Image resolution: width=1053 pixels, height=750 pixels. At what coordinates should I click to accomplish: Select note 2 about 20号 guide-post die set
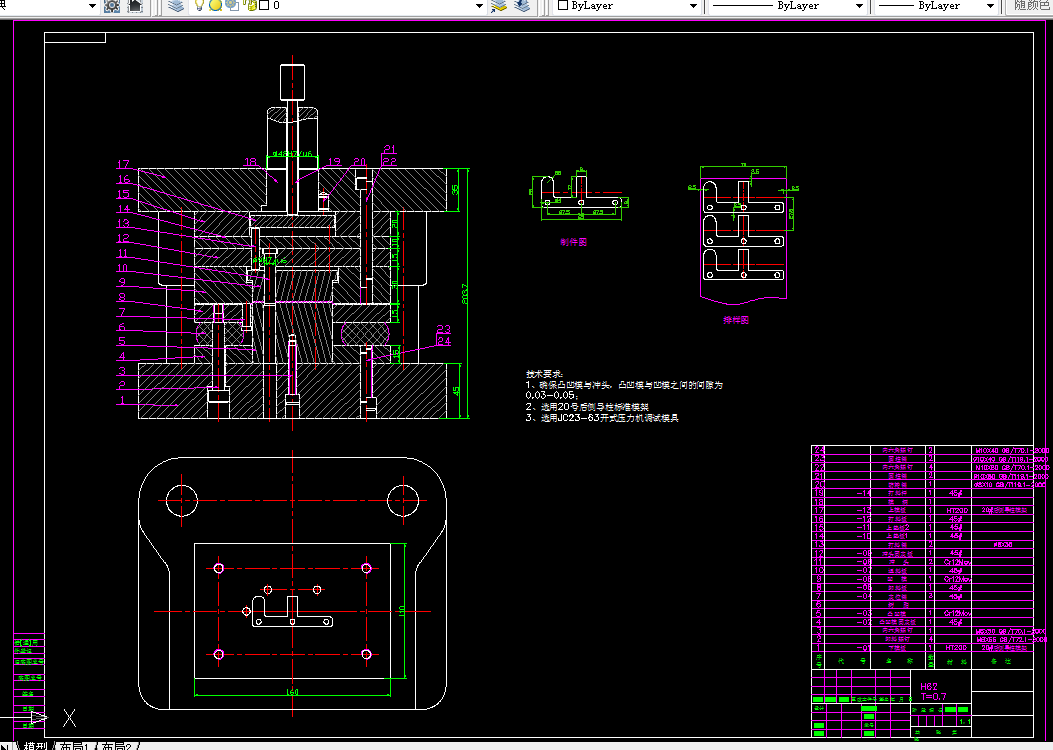point(587,407)
